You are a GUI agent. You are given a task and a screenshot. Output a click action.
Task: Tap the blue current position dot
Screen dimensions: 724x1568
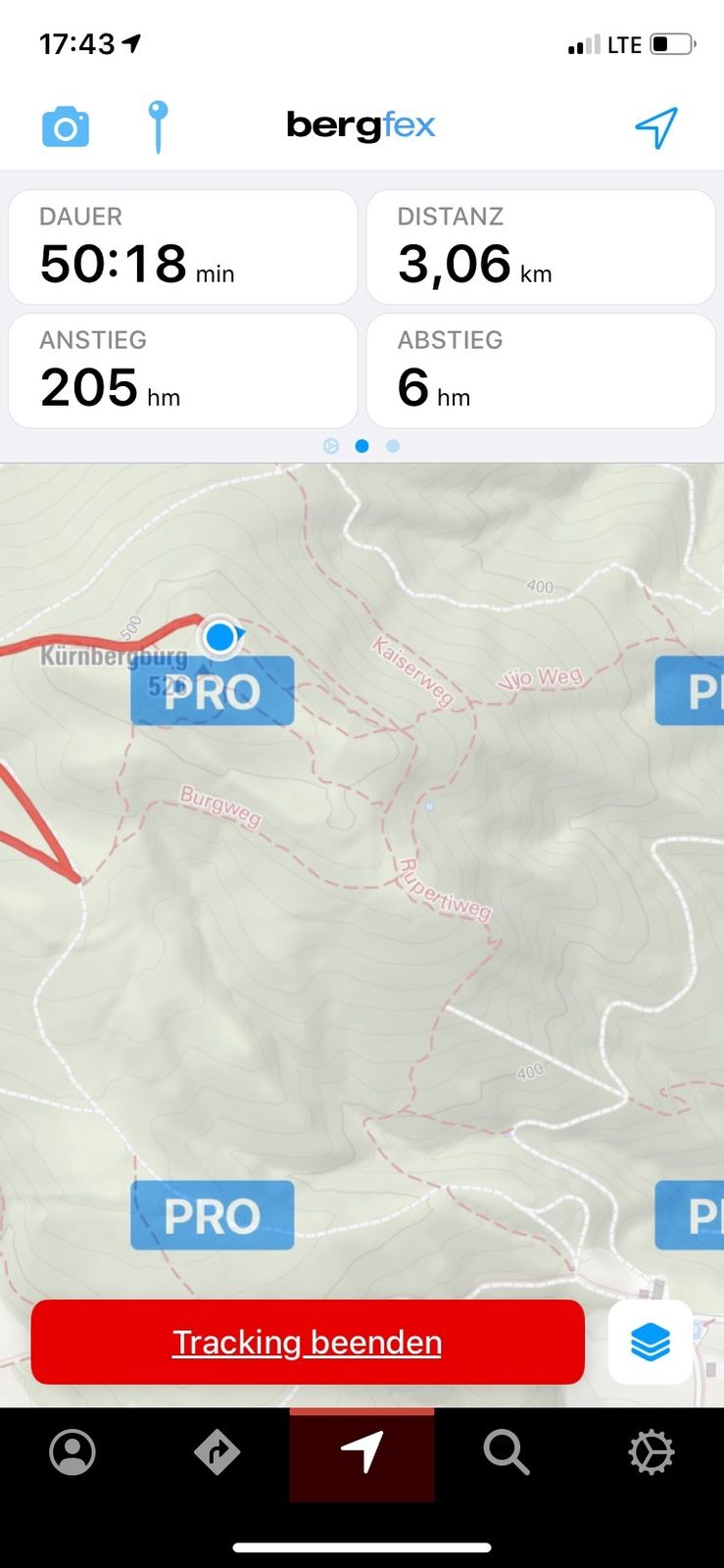[x=220, y=637]
